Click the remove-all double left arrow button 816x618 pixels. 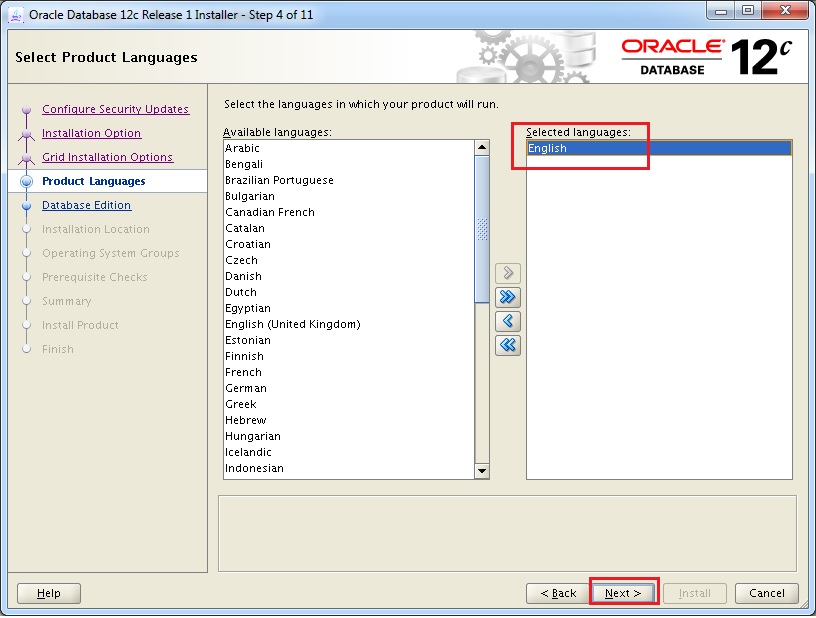[508, 345]
